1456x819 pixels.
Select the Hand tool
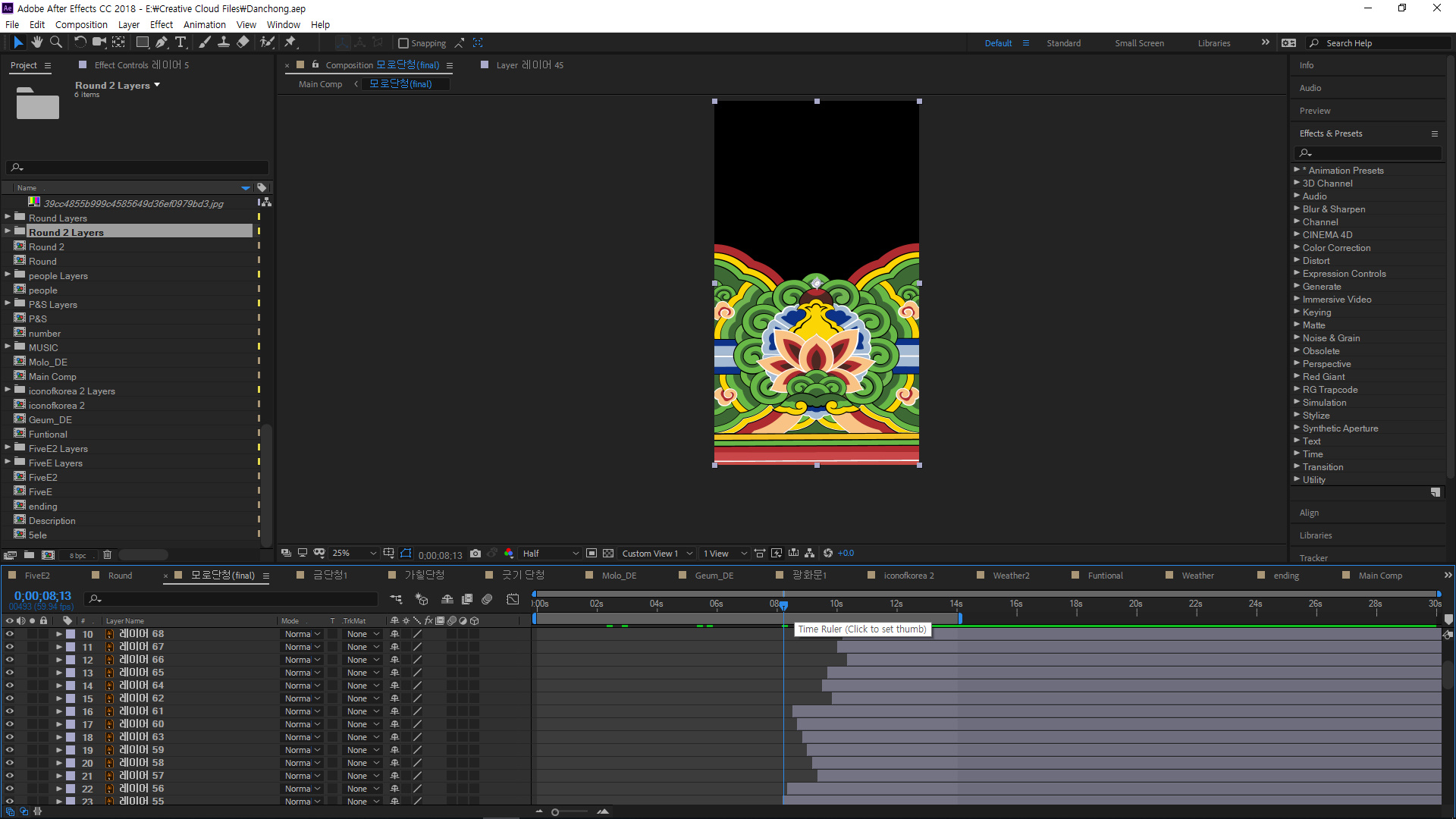36,42
